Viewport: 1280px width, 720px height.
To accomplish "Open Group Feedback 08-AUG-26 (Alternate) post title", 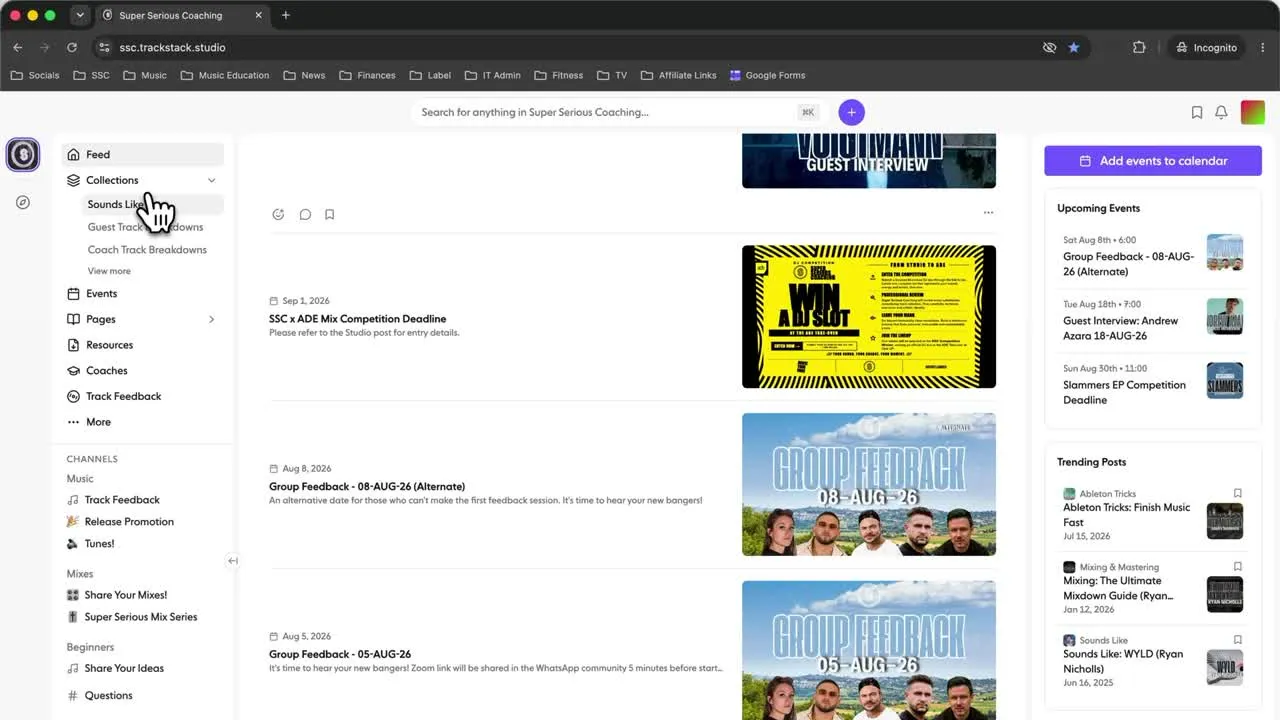I will [367, 487].
